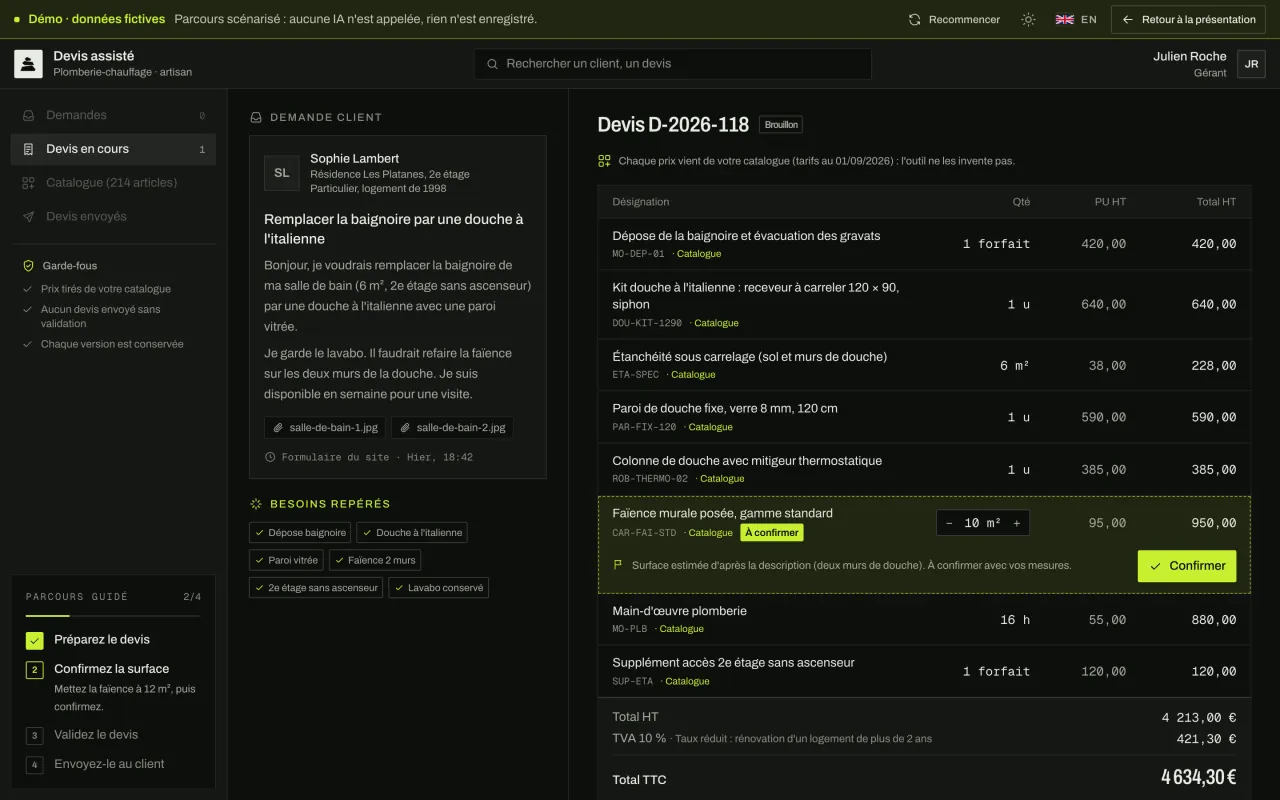
Task: Increase faïence quantity with plus
Action: (1017, 523)
